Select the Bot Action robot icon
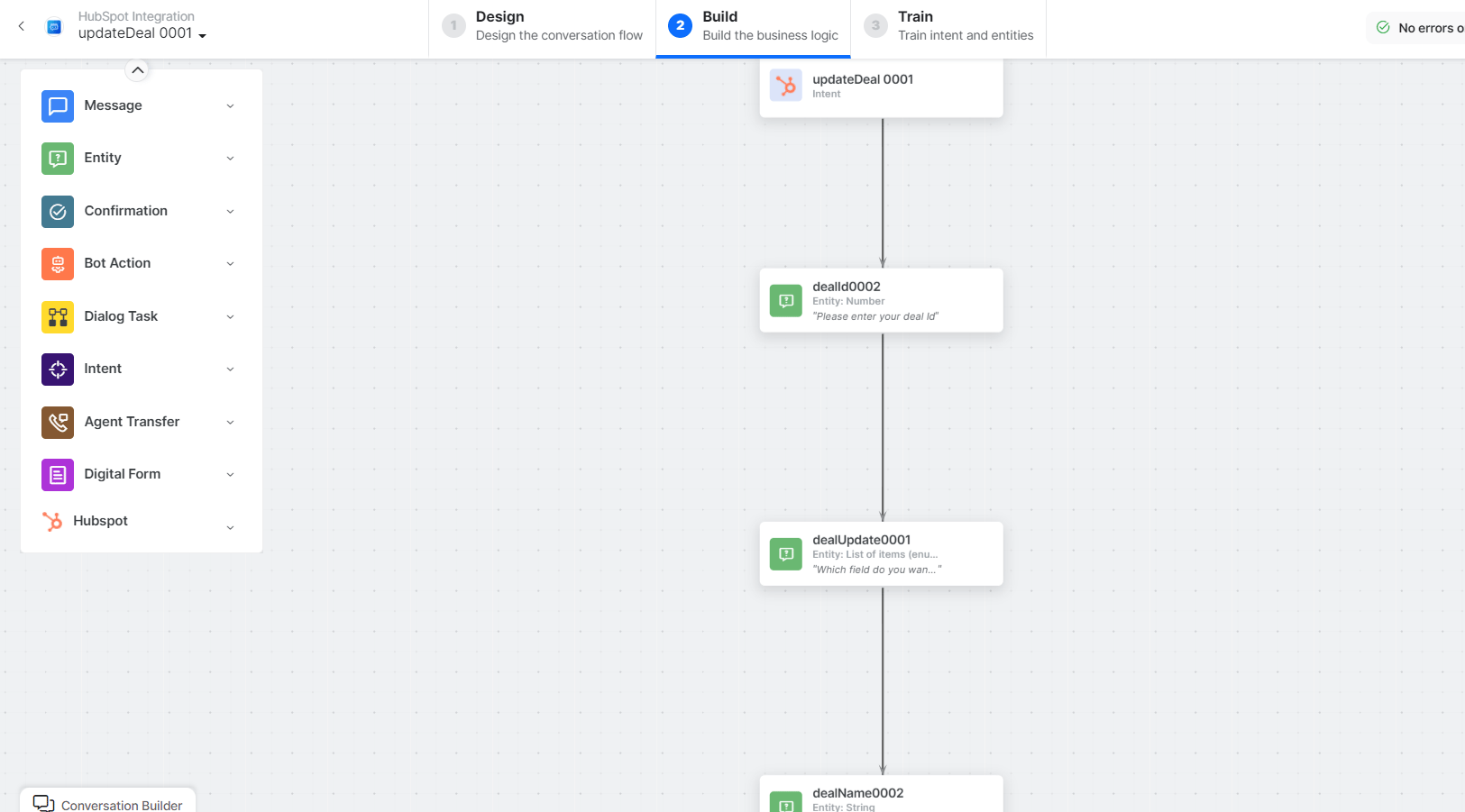Viewport: 1465px width, 812px height. (x=58, y=264)
